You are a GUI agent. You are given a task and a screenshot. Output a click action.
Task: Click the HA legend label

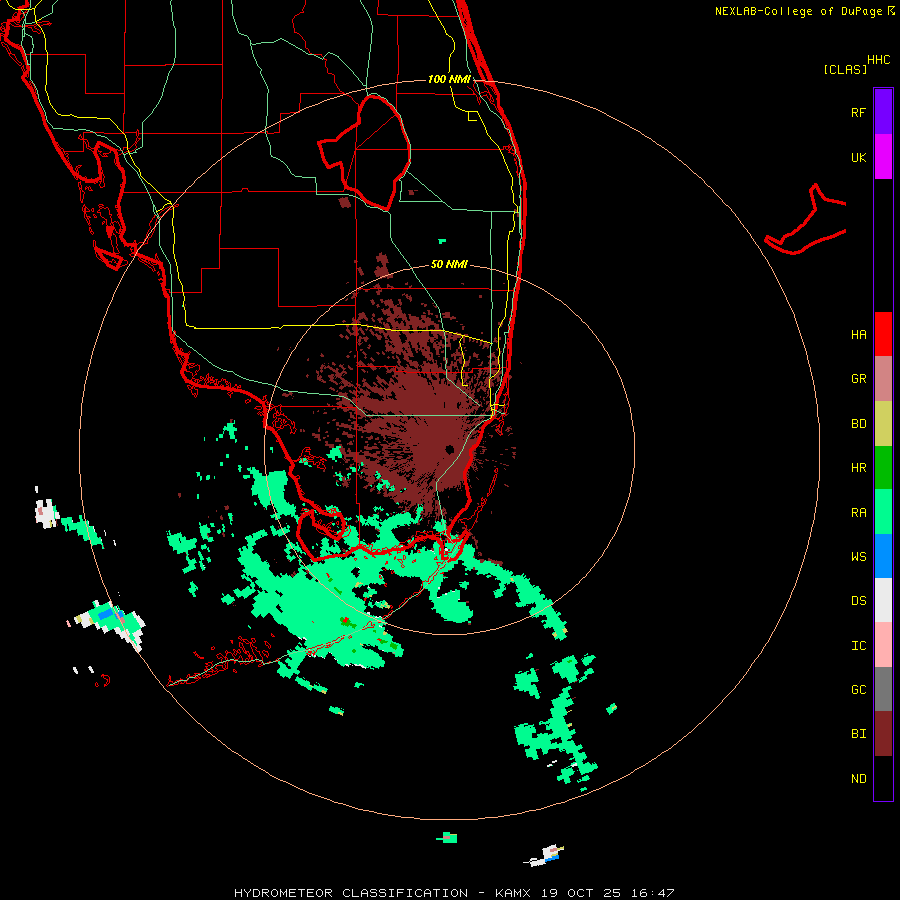[858, 335]
